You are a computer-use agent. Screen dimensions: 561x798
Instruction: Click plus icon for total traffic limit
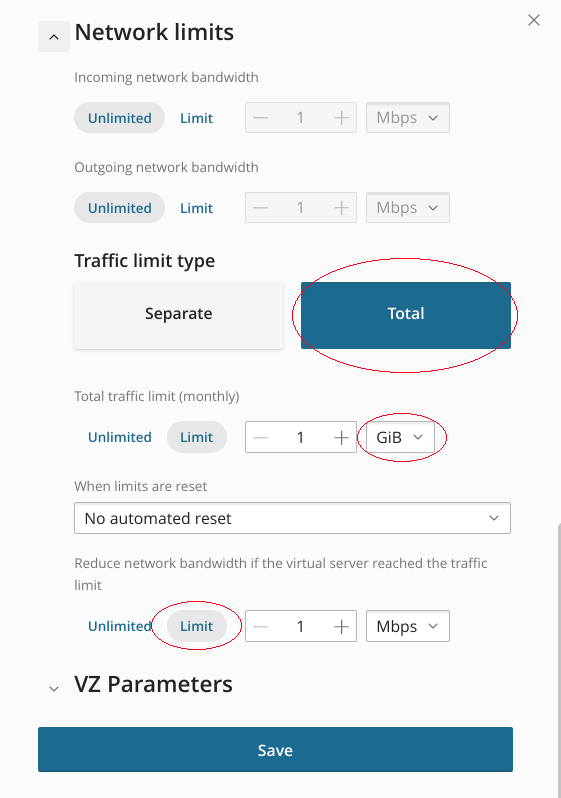click(341, 437)
